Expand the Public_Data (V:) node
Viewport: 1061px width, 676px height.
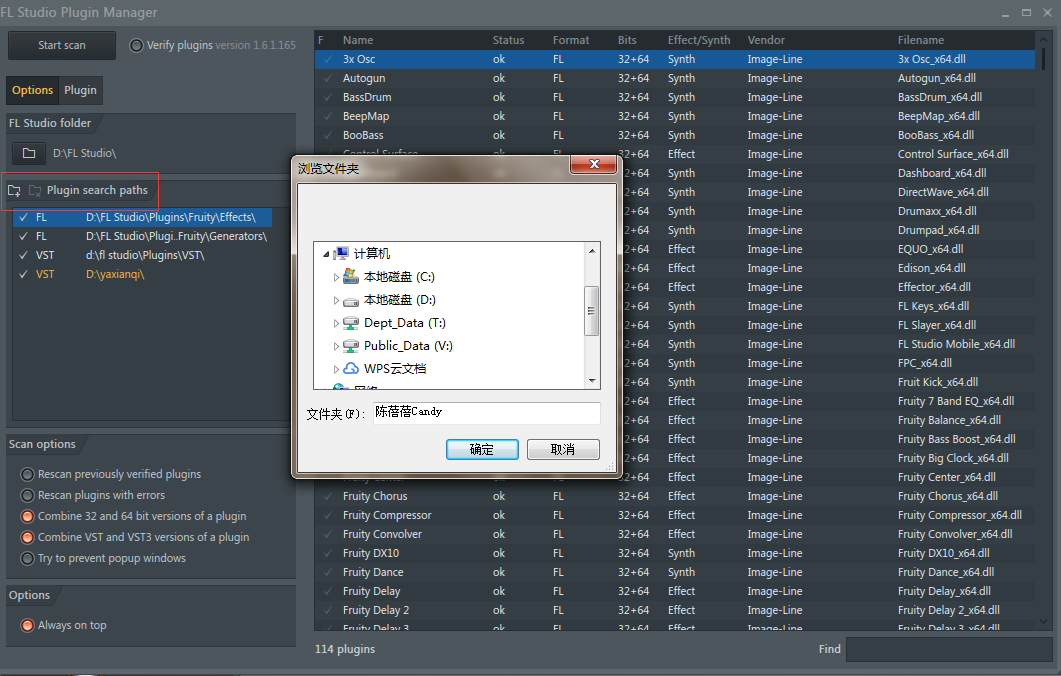click(x=336, y=346)
